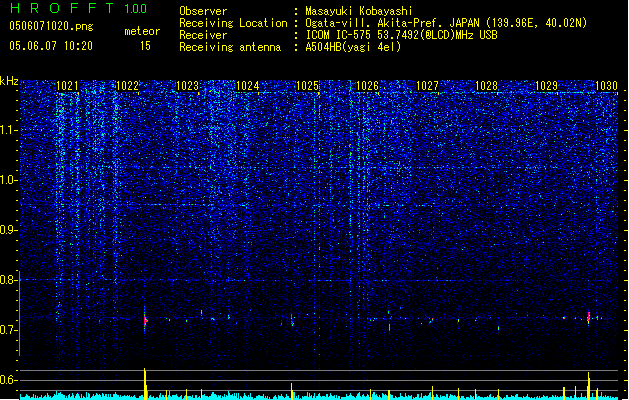This screenshot has height=400, width=629.
Task: Click the 0.6 kHz frequency label
Action: pos(8,380)
